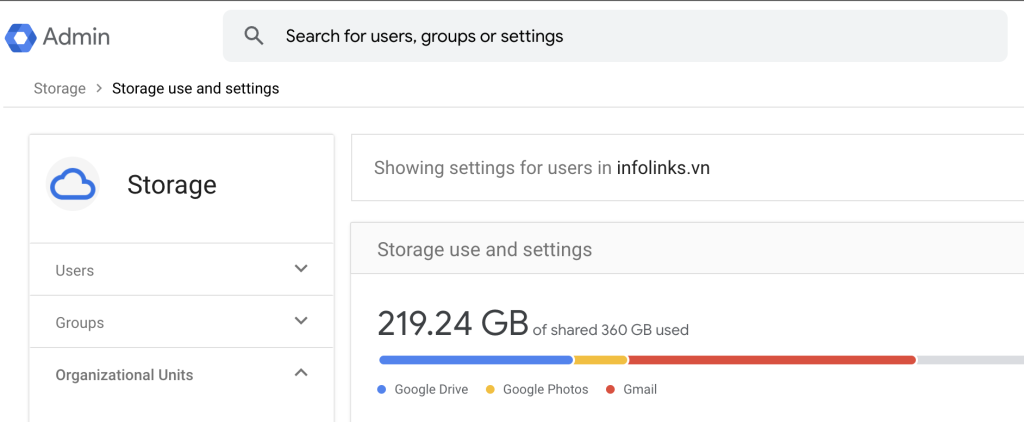This screenshot has width=1024, height=422.
Task: Click the Admin title text
Action: coord(76,37)
